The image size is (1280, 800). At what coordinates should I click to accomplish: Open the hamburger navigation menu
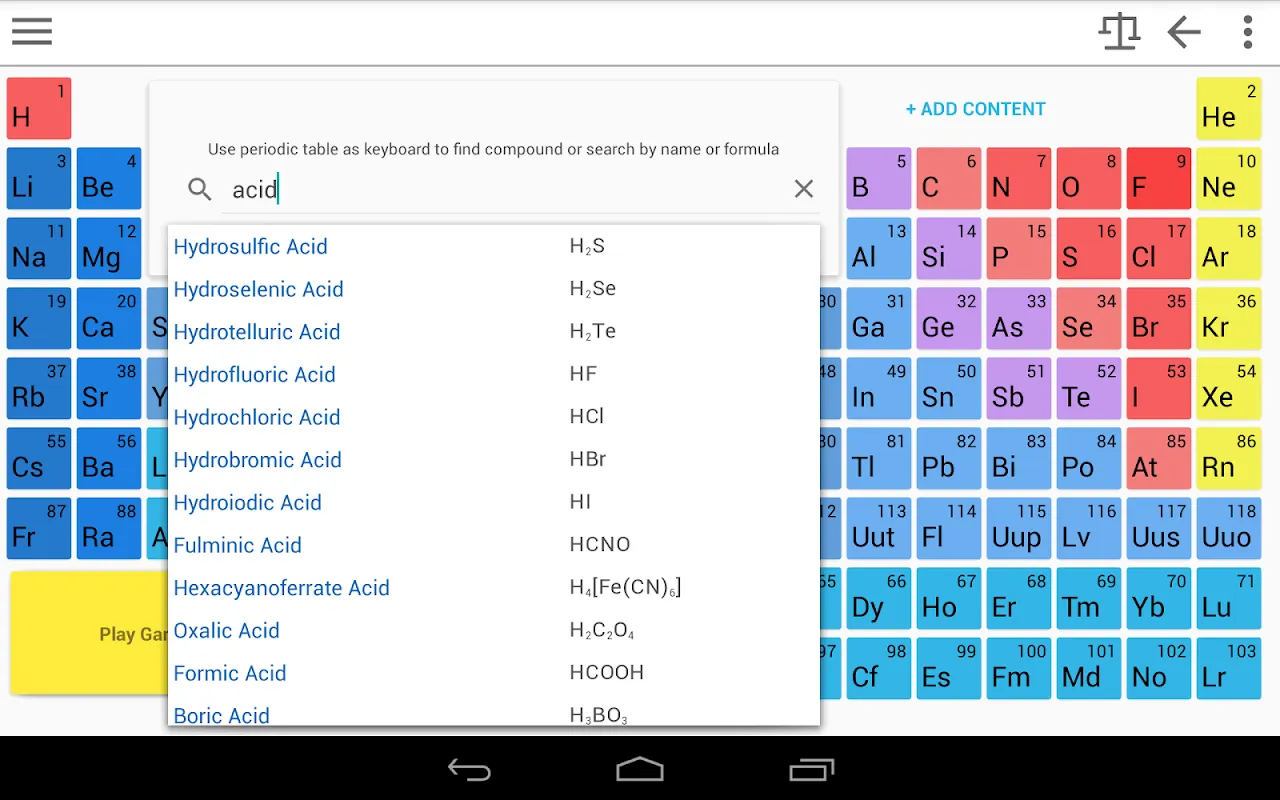[32, 32]
